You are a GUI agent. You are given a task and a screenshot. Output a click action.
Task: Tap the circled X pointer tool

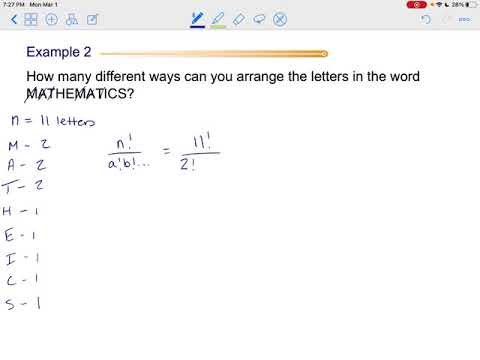(280, 19)
